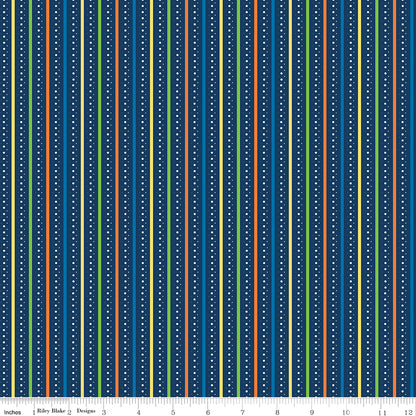This screenshot has height=416, width=416.
Task: Select the ruler number 11
Action: [x=382, y=412]
